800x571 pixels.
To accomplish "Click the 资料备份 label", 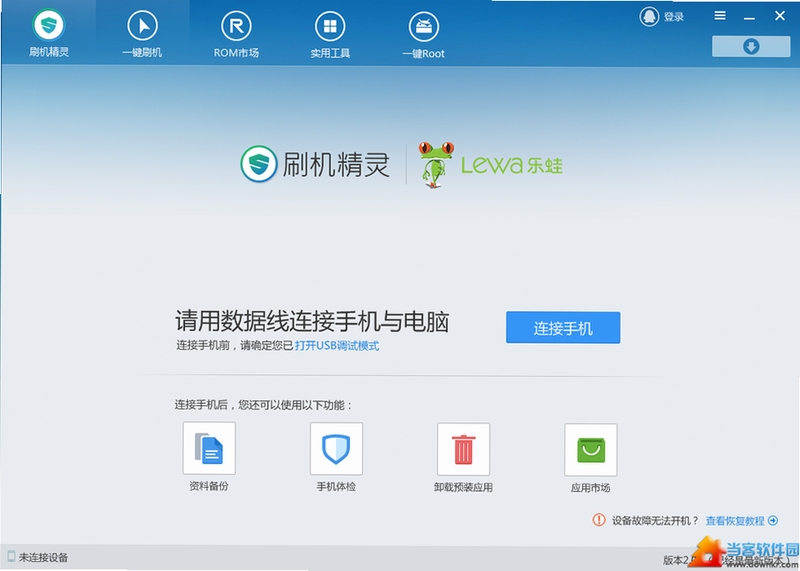I will 209,486.
